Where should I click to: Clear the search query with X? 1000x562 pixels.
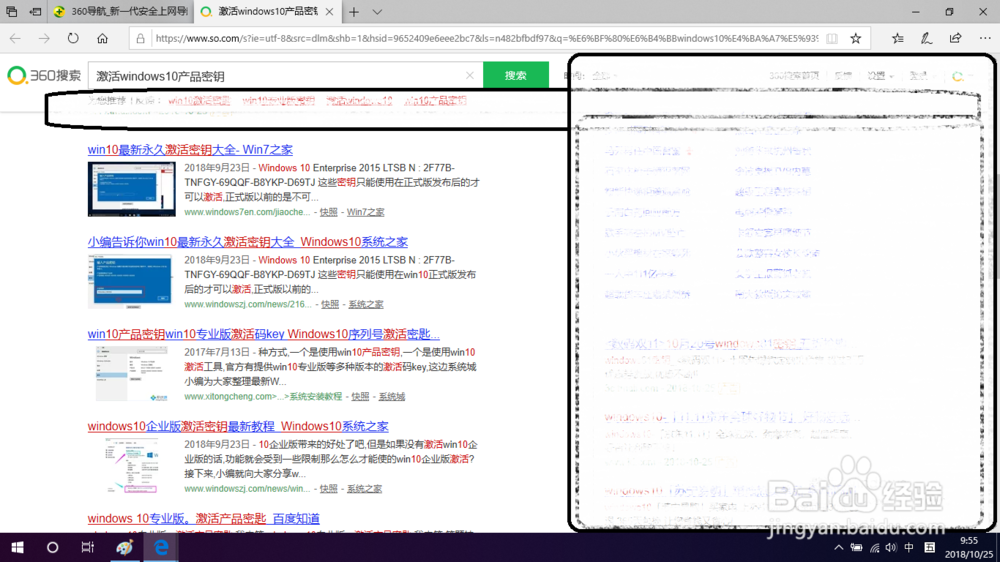click(470, 75)
